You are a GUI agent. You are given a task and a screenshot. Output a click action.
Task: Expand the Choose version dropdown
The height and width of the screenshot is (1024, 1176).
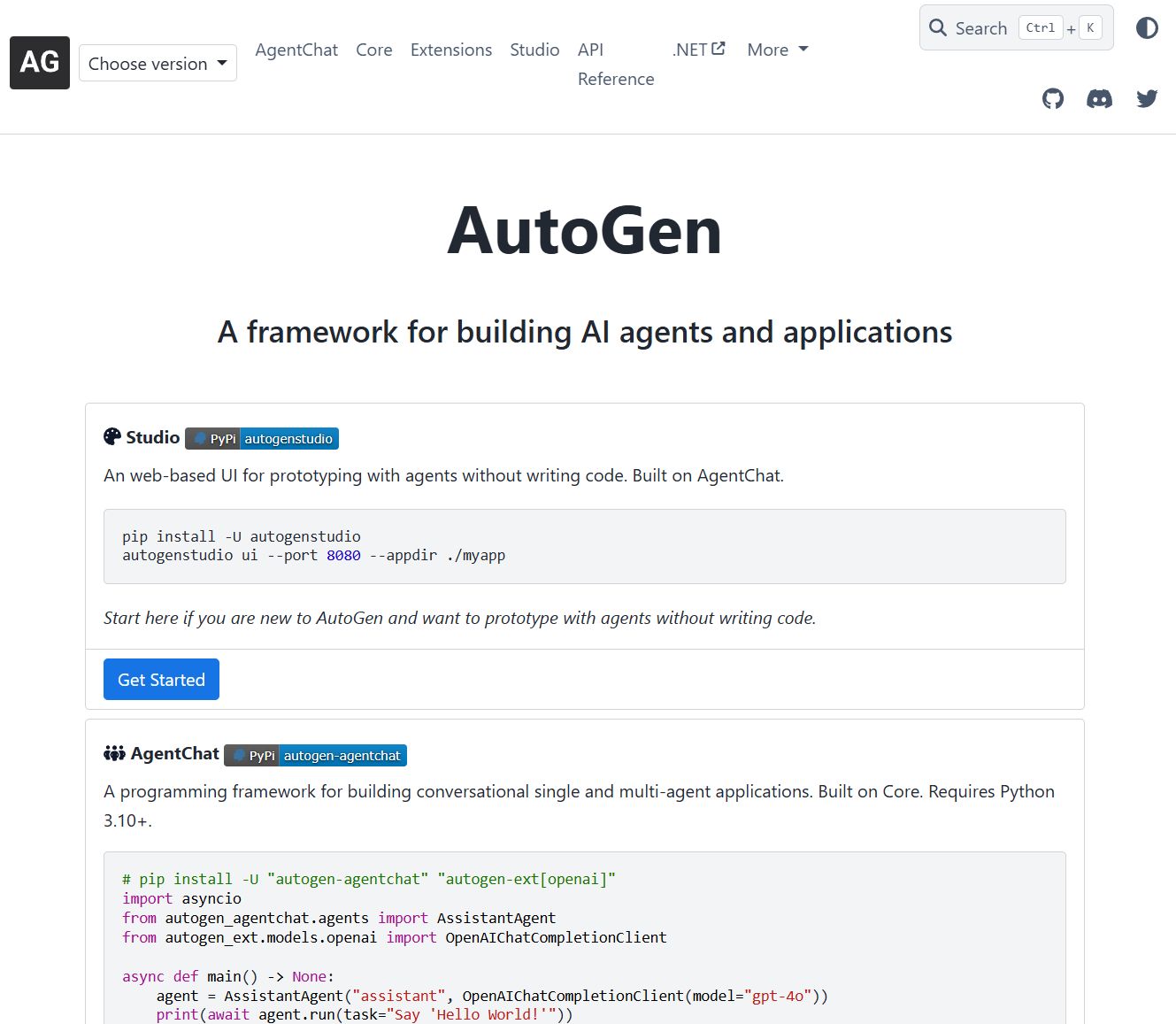pyautogui.click(x=158, y=64)
